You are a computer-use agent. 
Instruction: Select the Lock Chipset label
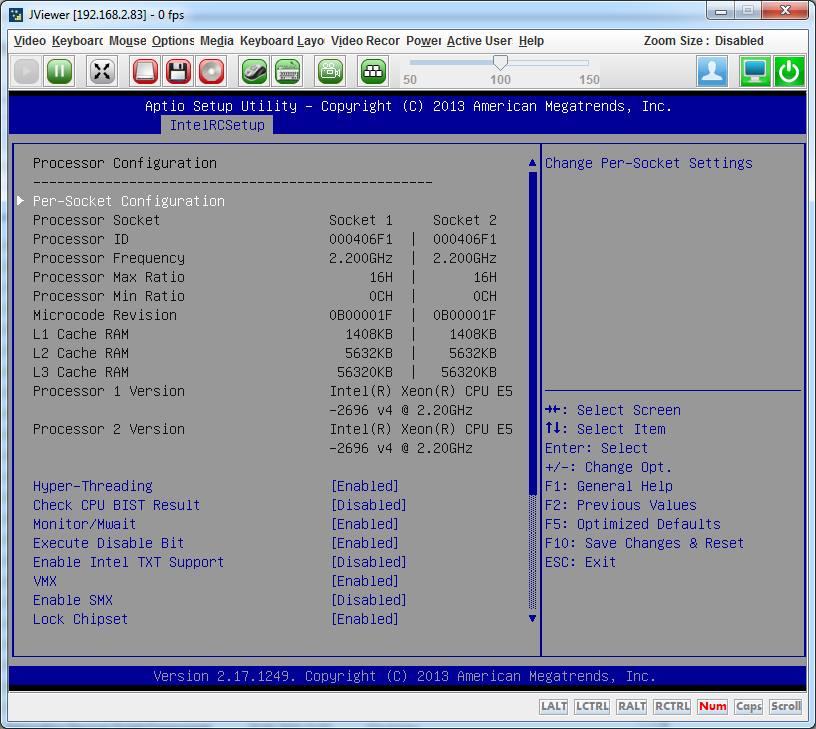pyautogui.click(x=80, y=619)
